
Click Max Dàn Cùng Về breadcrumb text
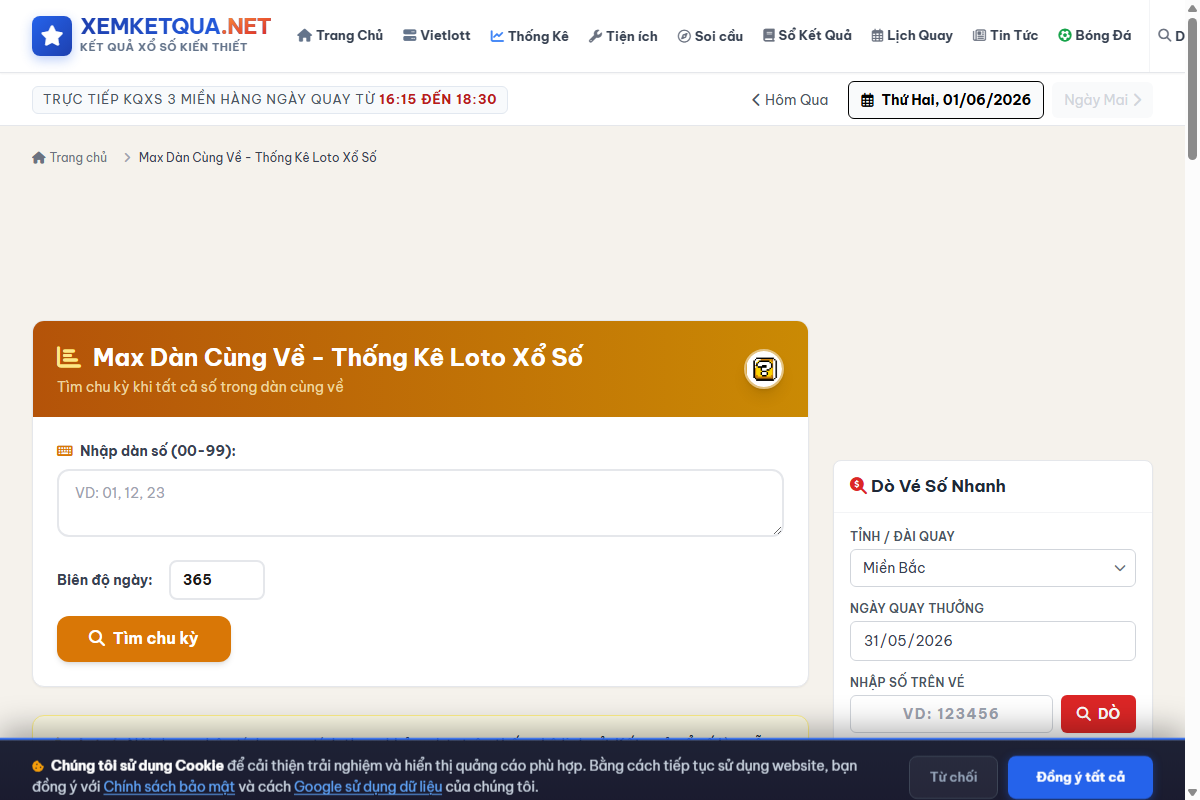(257, 157)
